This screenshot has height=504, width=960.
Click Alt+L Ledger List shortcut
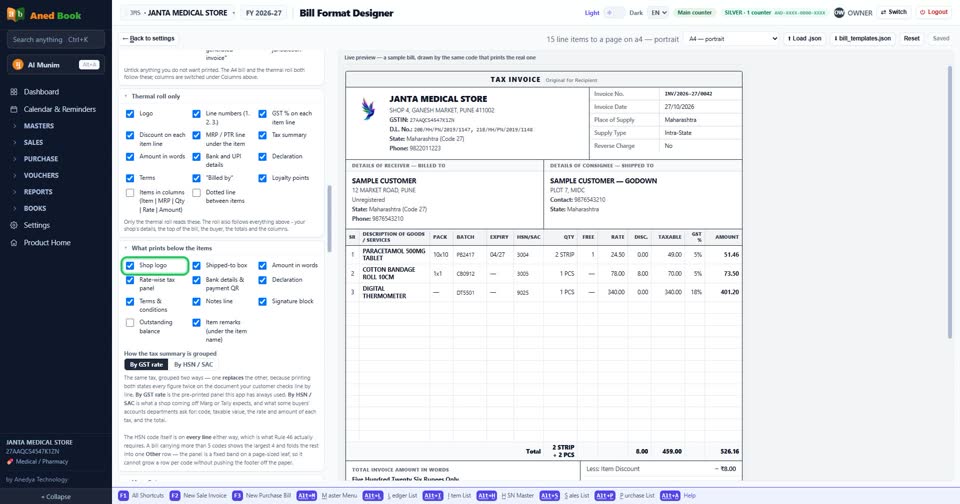click(x=391, y=495)
